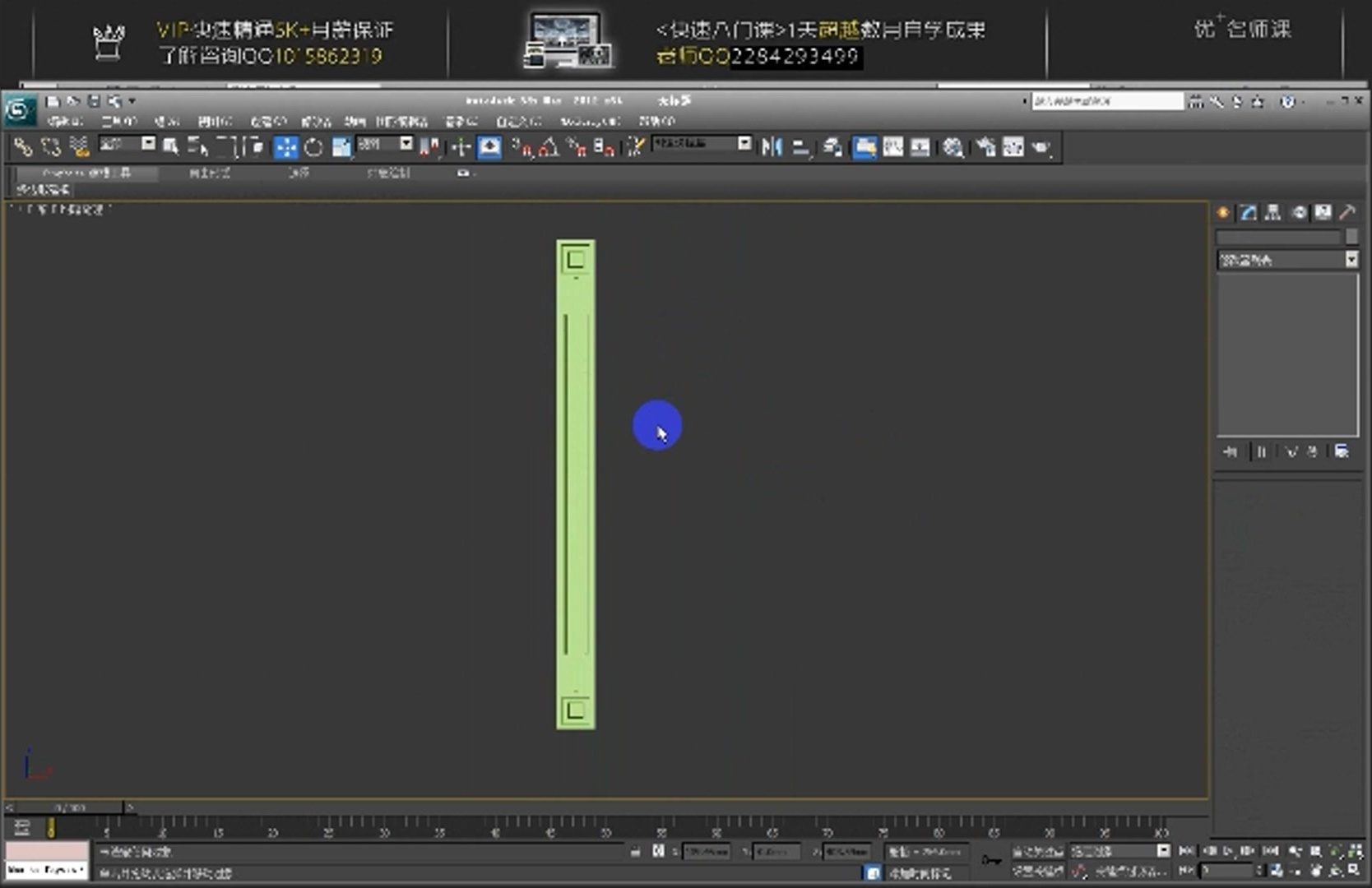1372x888 pixels.
Task: Open the first menu in the menu bar
Action: pos(65,121)
